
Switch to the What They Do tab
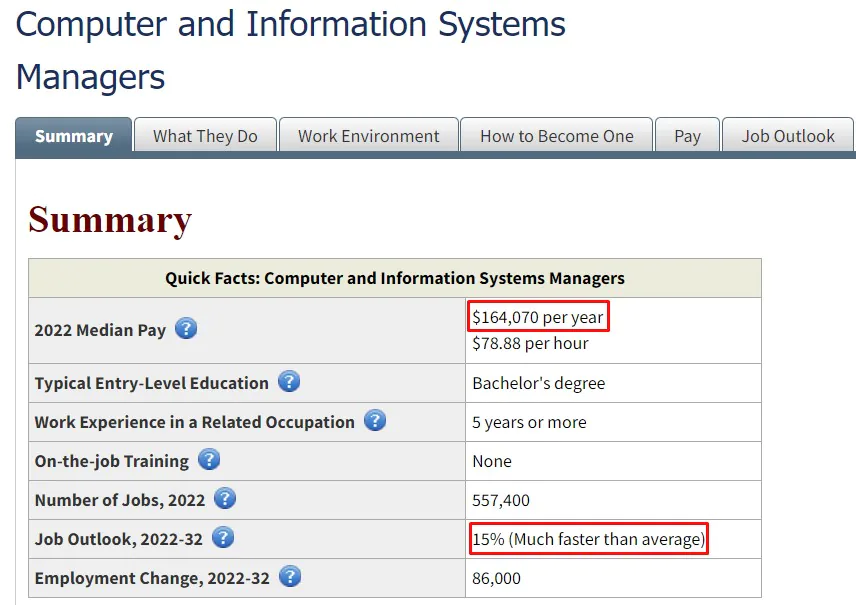(x=205, y=135)
